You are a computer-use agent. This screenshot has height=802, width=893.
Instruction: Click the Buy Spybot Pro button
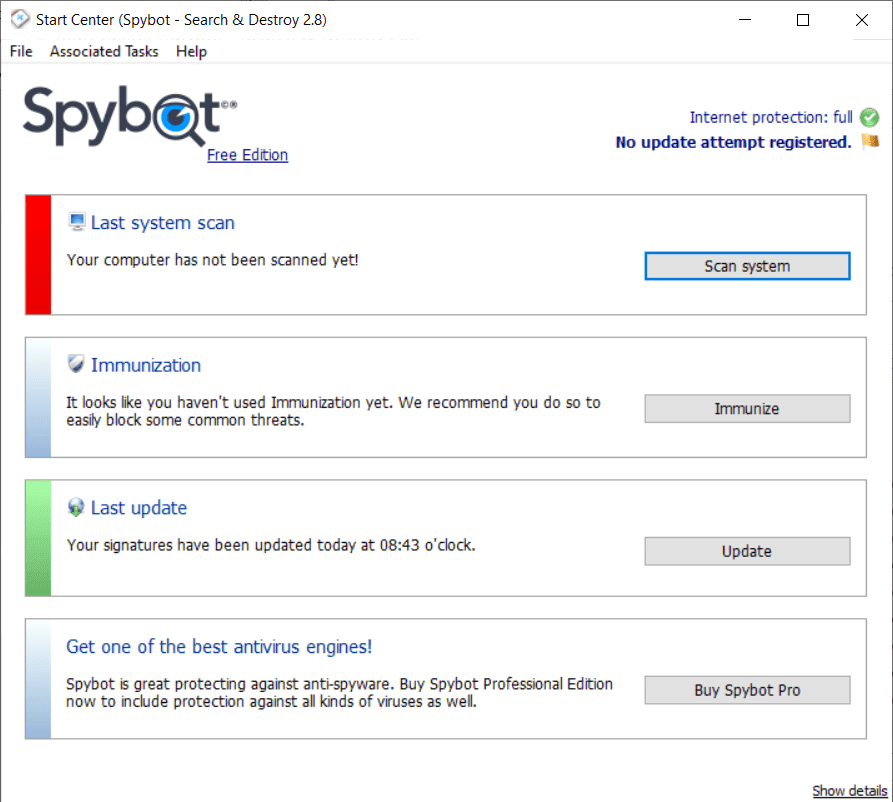click(747, 690)
